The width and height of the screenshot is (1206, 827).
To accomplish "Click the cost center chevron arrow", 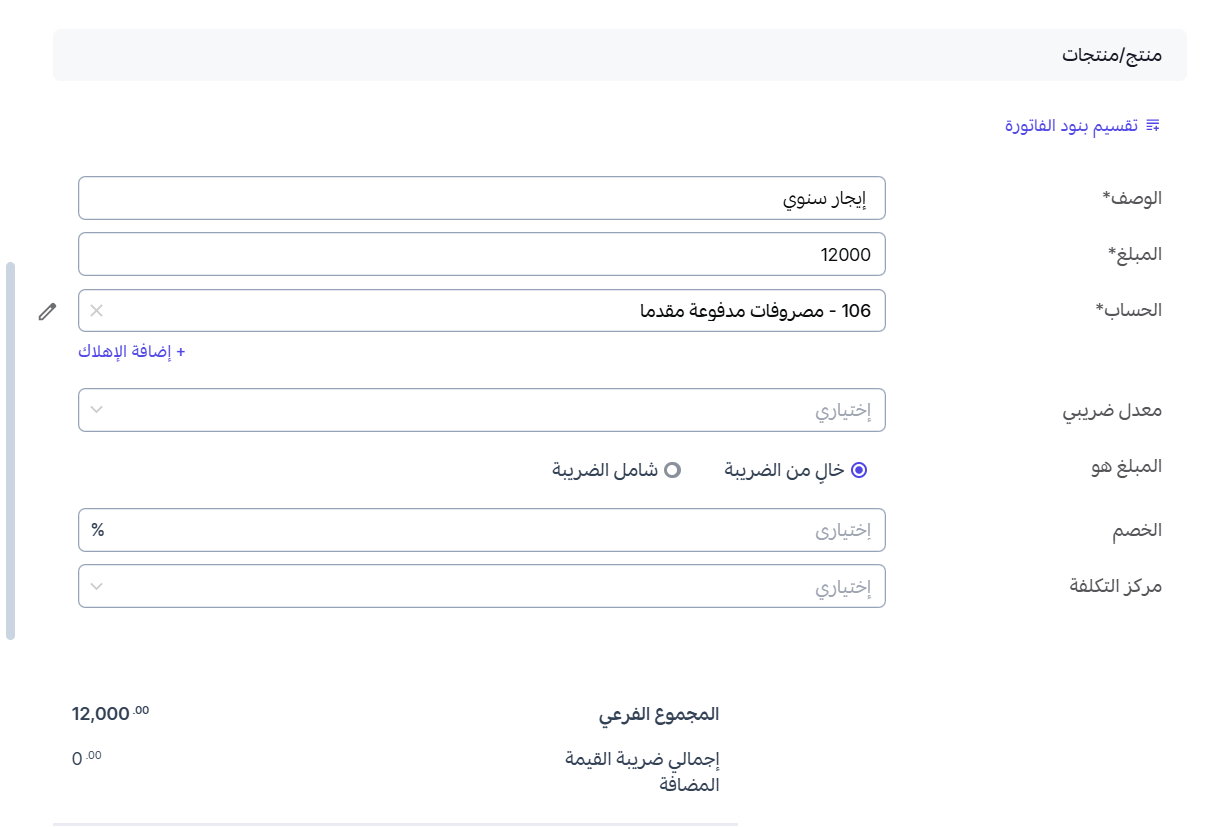I will tap(96, 586).
